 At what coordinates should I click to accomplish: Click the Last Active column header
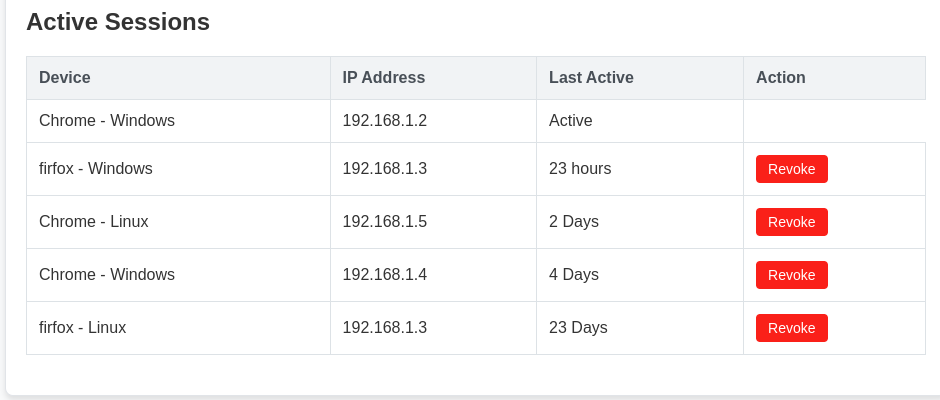point(591,77)
